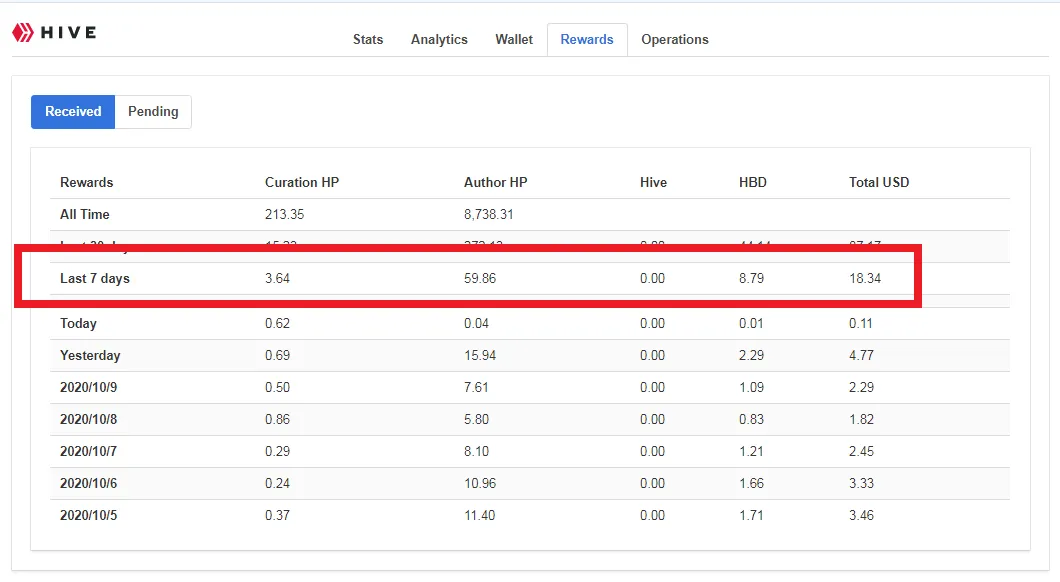The height and width of the screenshot is (582, 1060).
Task: Click 2020/10/9 author HP 7.61
Action: (x=476, y=387)
